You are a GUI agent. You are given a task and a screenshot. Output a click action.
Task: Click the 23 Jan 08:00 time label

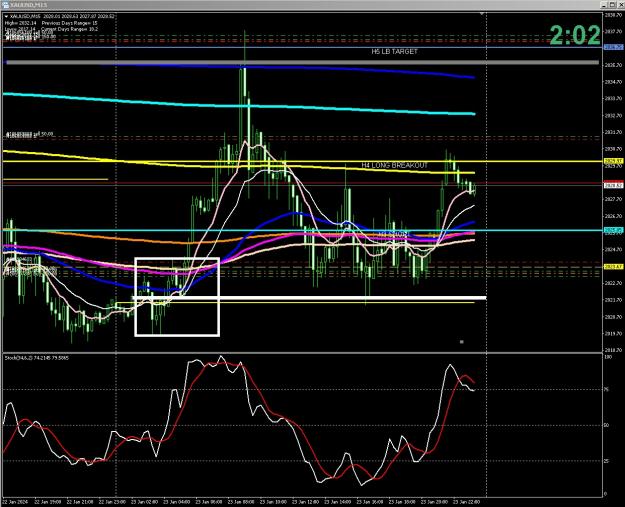241,502
